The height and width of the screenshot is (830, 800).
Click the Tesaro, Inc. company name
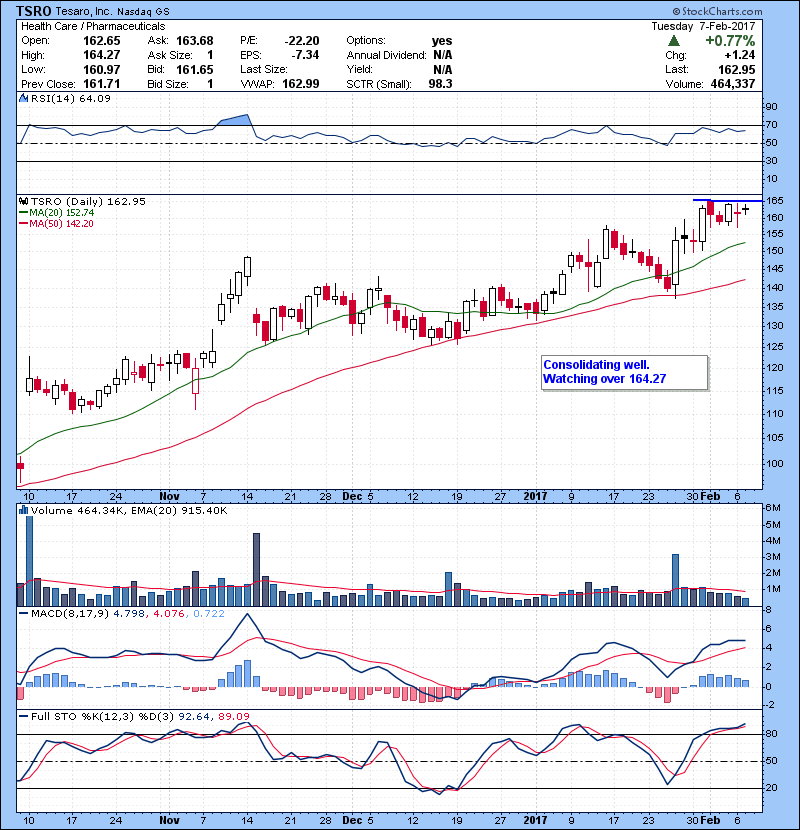(84, 11)
